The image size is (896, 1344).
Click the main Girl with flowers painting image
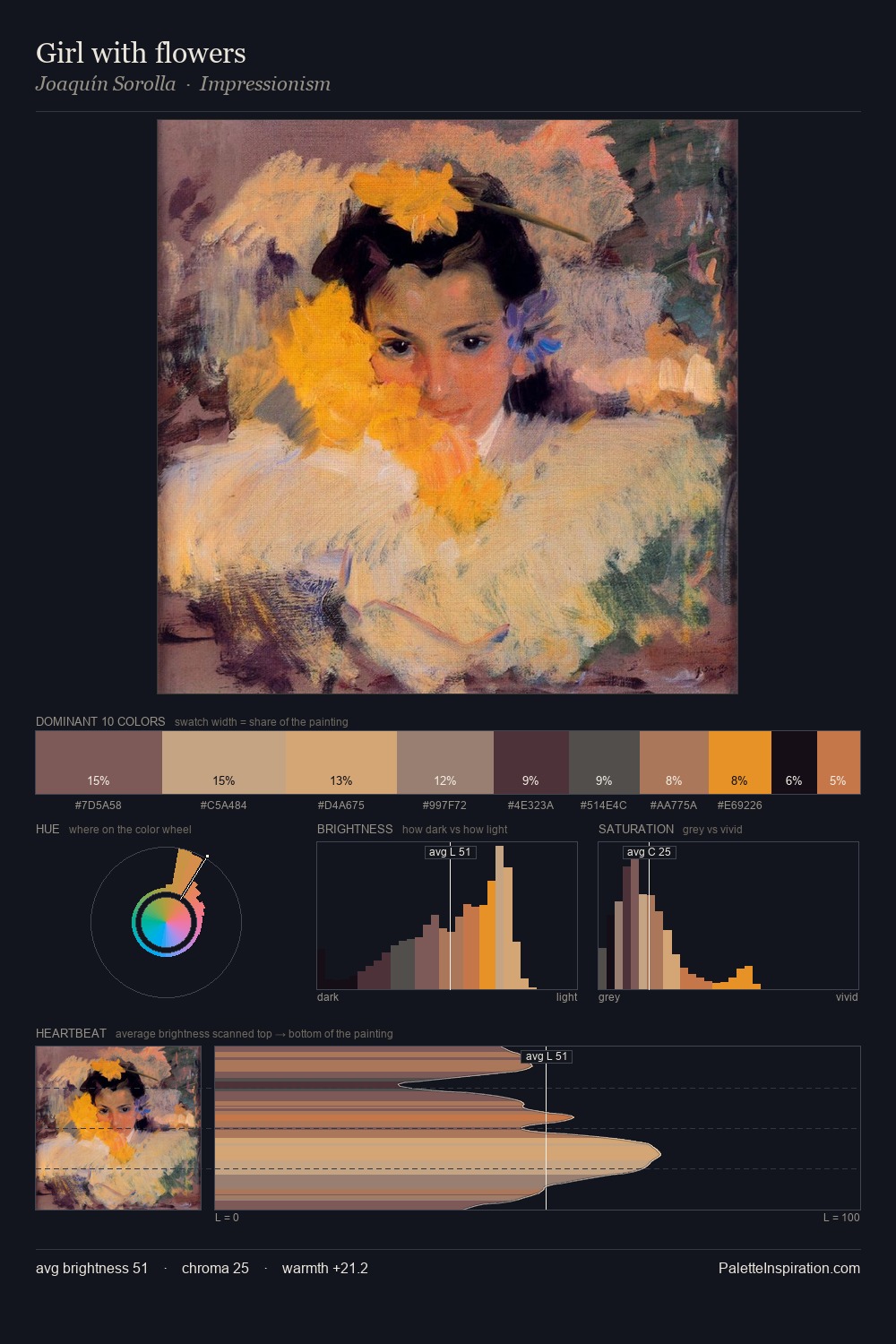pyautogui.click(x=447, y=407)
